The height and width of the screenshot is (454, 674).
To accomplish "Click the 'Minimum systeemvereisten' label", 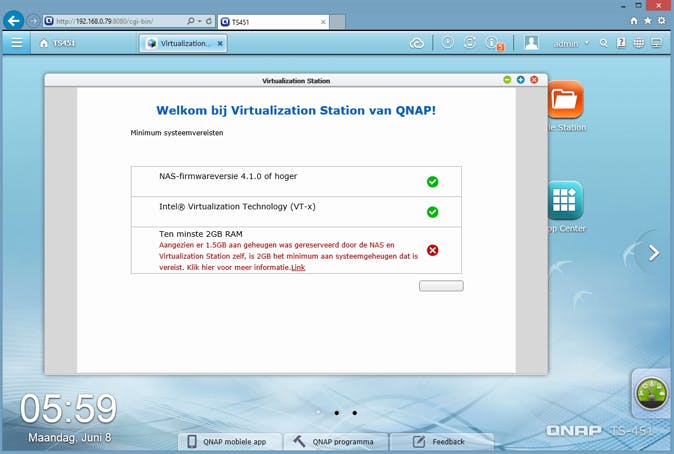I will pos(177,133).
